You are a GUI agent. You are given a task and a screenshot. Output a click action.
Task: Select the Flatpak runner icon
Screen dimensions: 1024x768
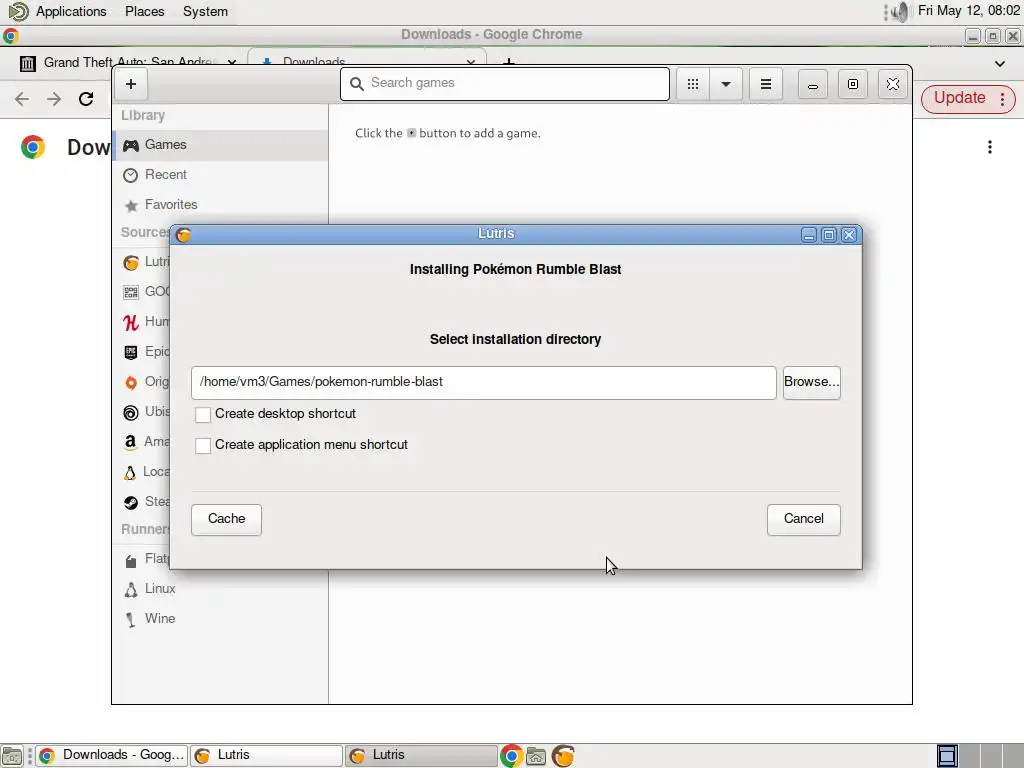coord(131,560)
